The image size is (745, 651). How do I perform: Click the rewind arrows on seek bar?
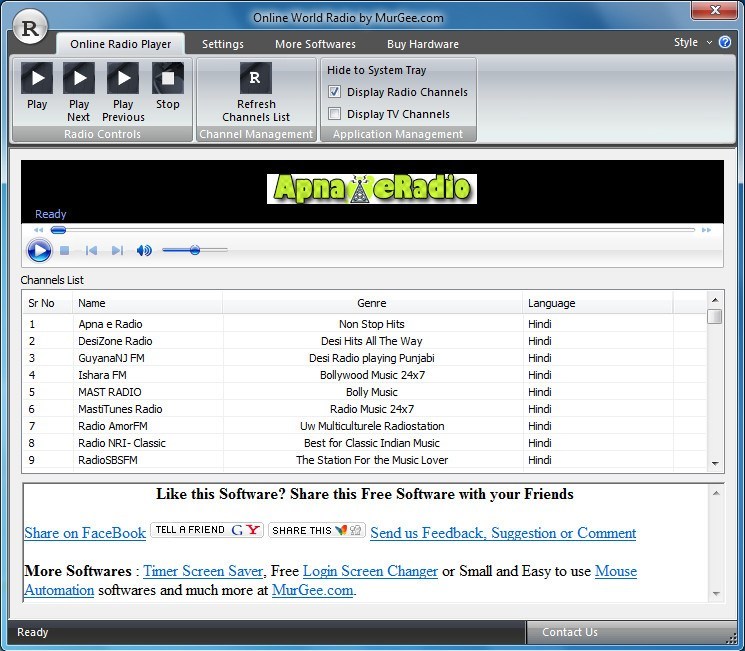click(38, 230)
